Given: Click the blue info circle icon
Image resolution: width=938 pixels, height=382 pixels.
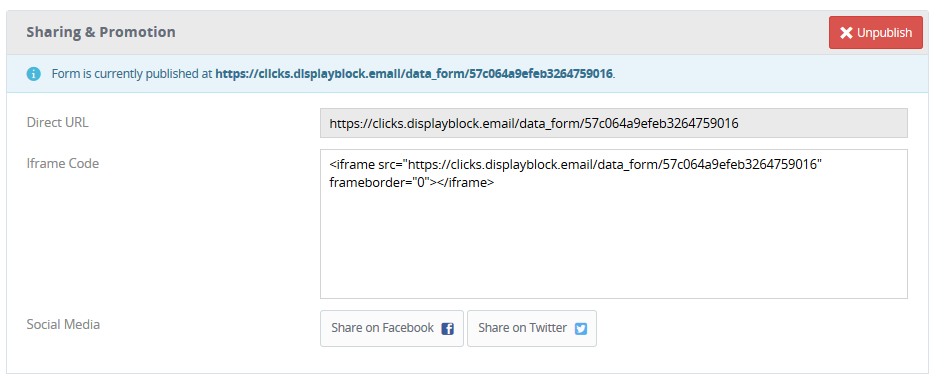Looking at the screenshot, I should (34, 74).
